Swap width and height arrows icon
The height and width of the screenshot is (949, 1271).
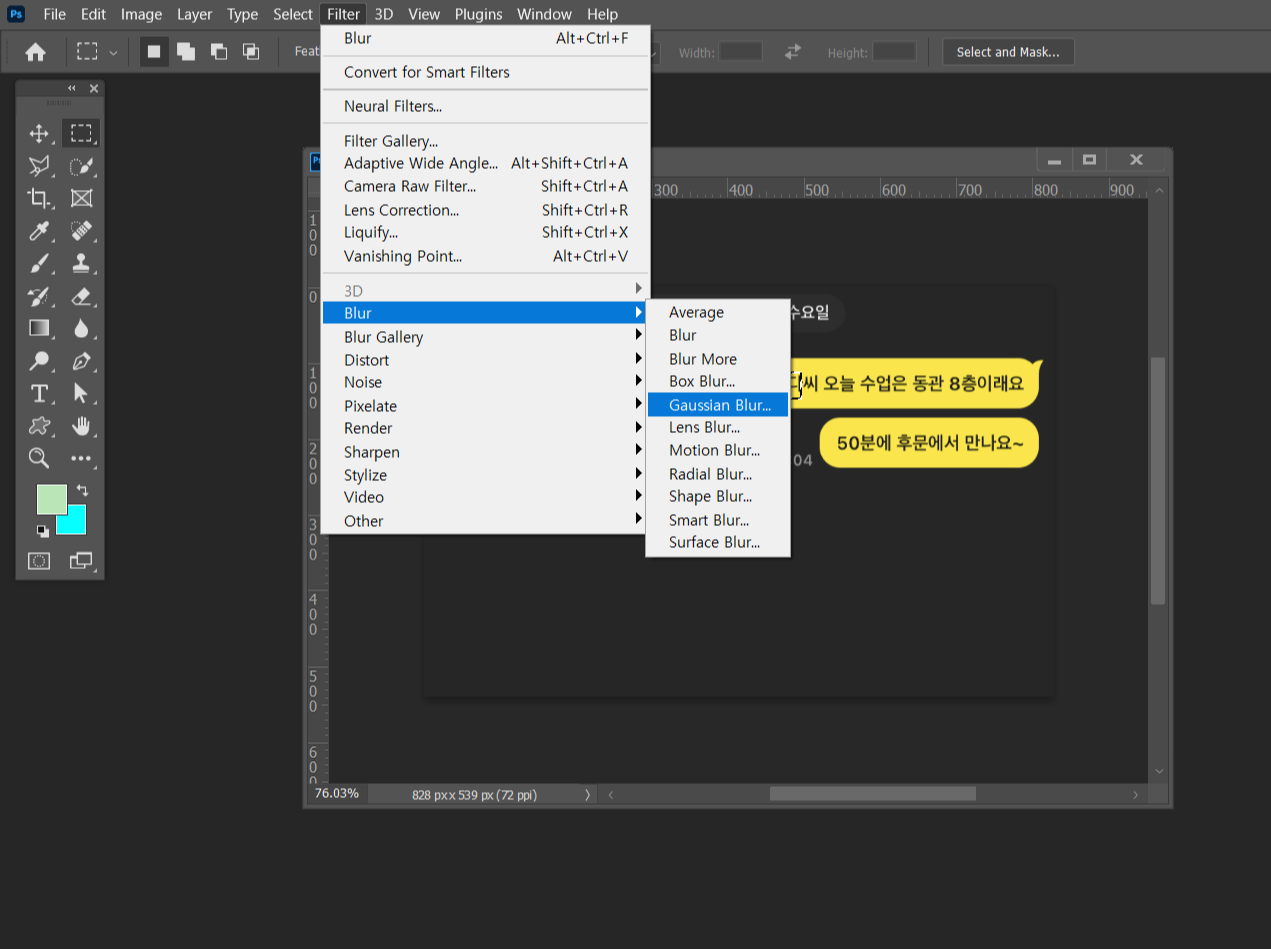pyautogui.click(x=793, y=51)
